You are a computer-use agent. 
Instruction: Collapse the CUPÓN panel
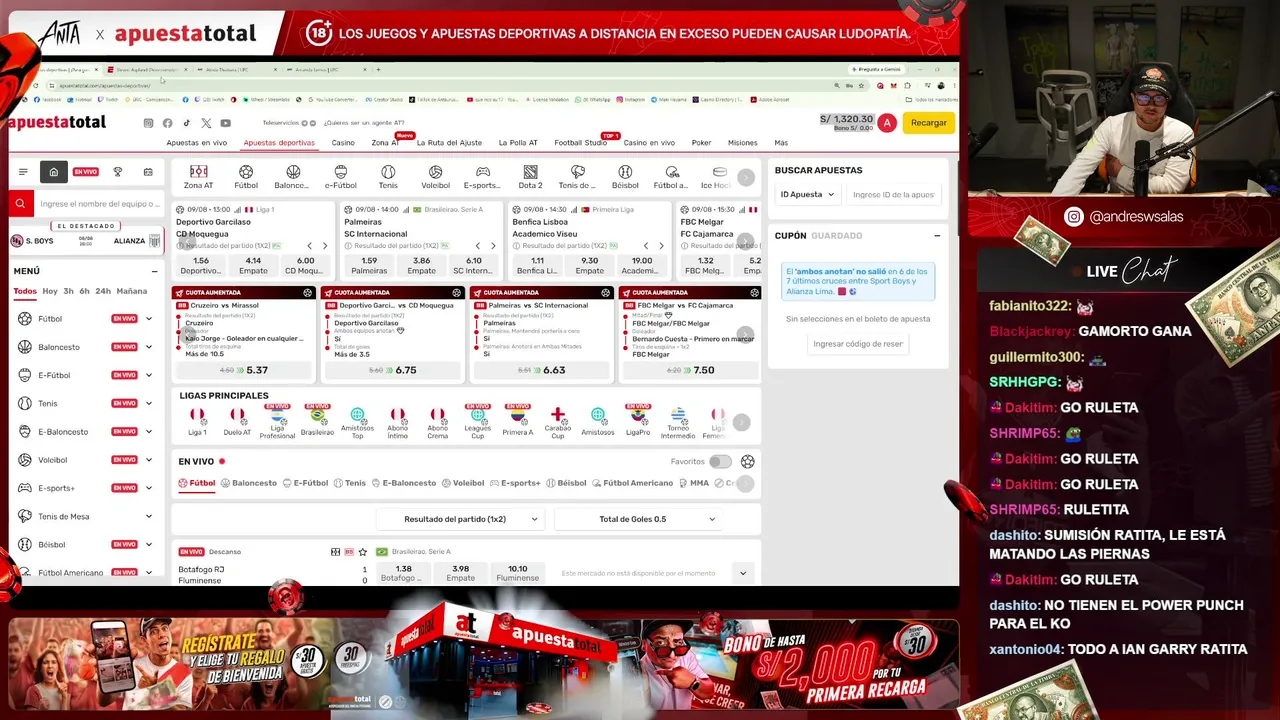[x=937, y=236]
